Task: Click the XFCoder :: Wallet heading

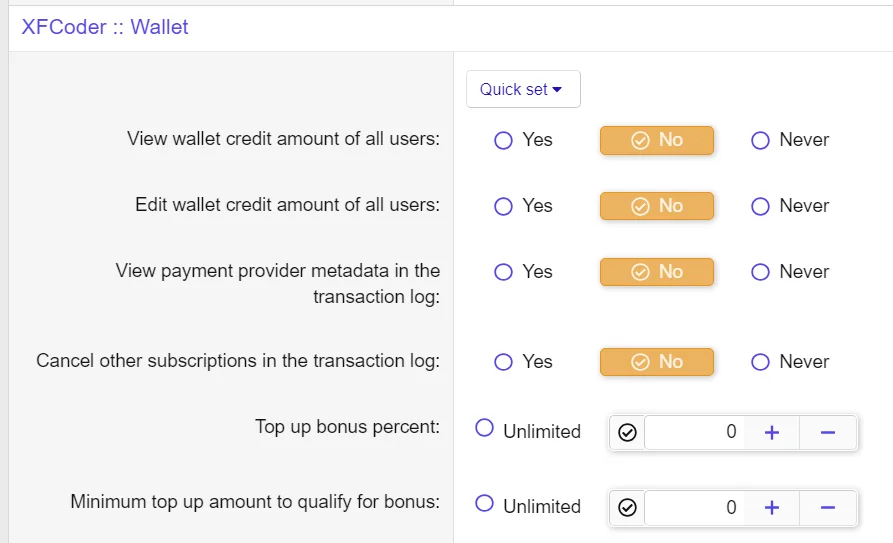Action: (105, 27)
